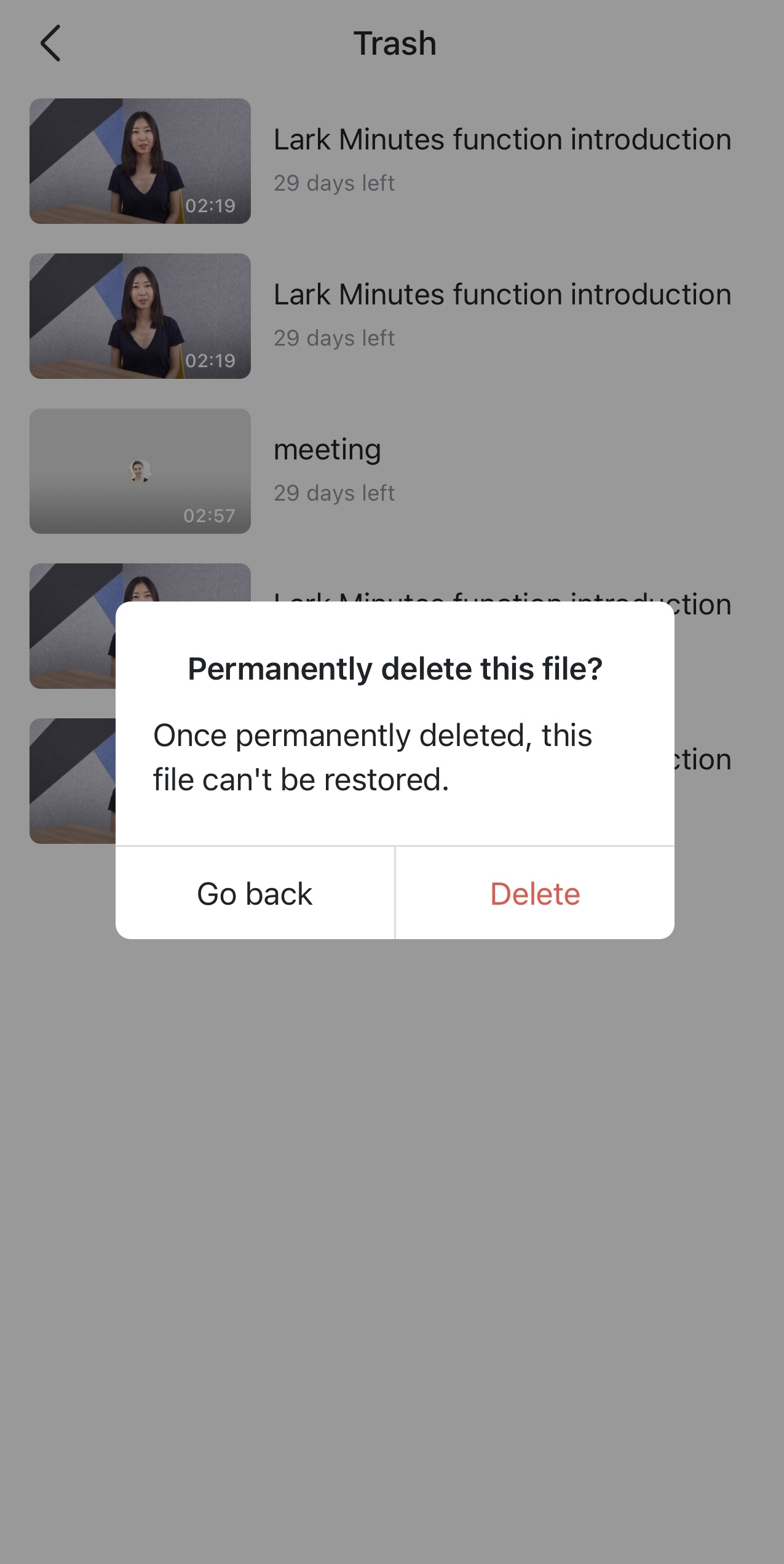
Task: Tap 'Permanently delete this file?' dialog title
Action: point(395,669)
